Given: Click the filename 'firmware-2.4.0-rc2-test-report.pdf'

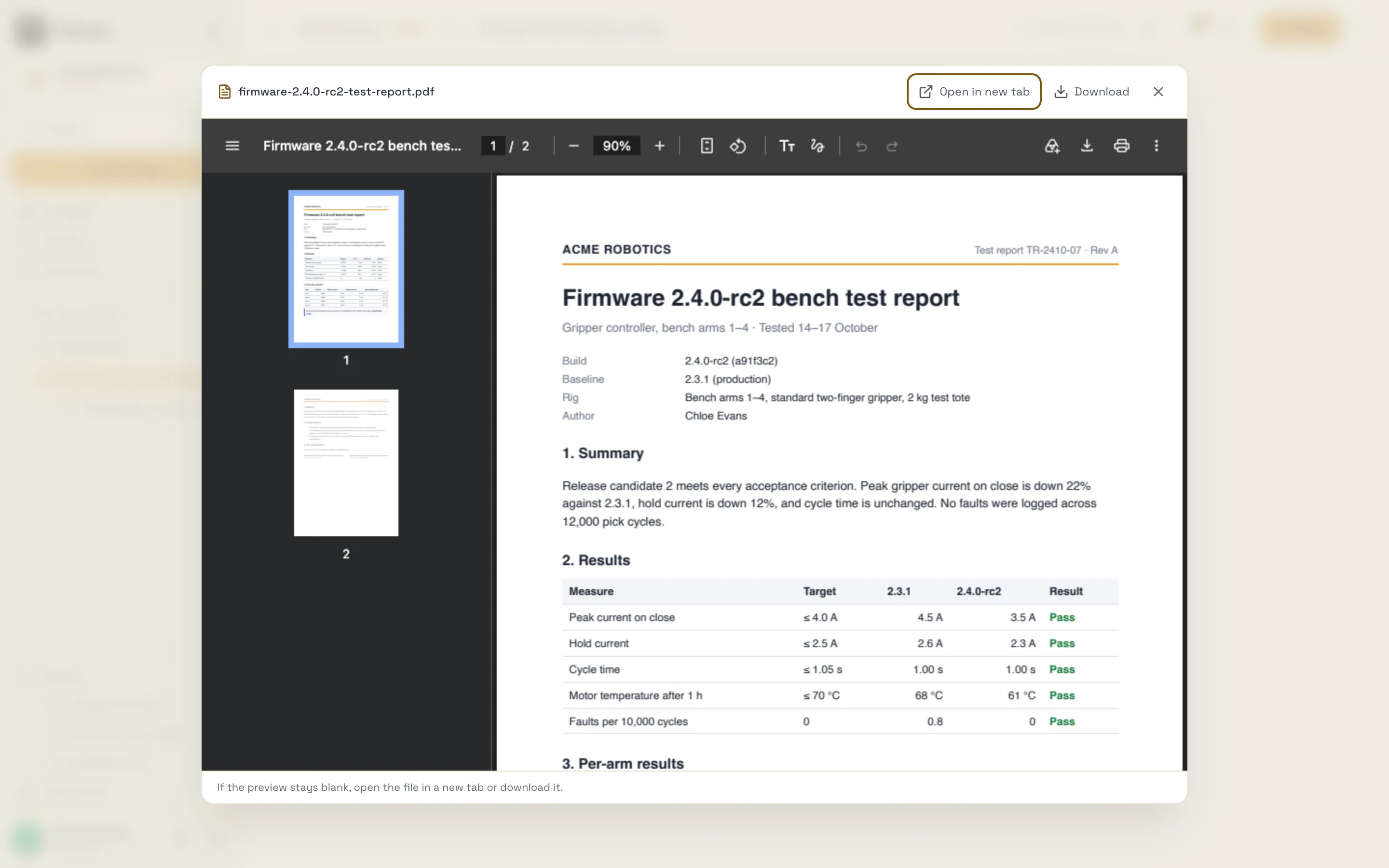Looking at the screenshot, I should click(x=336, y=92).
